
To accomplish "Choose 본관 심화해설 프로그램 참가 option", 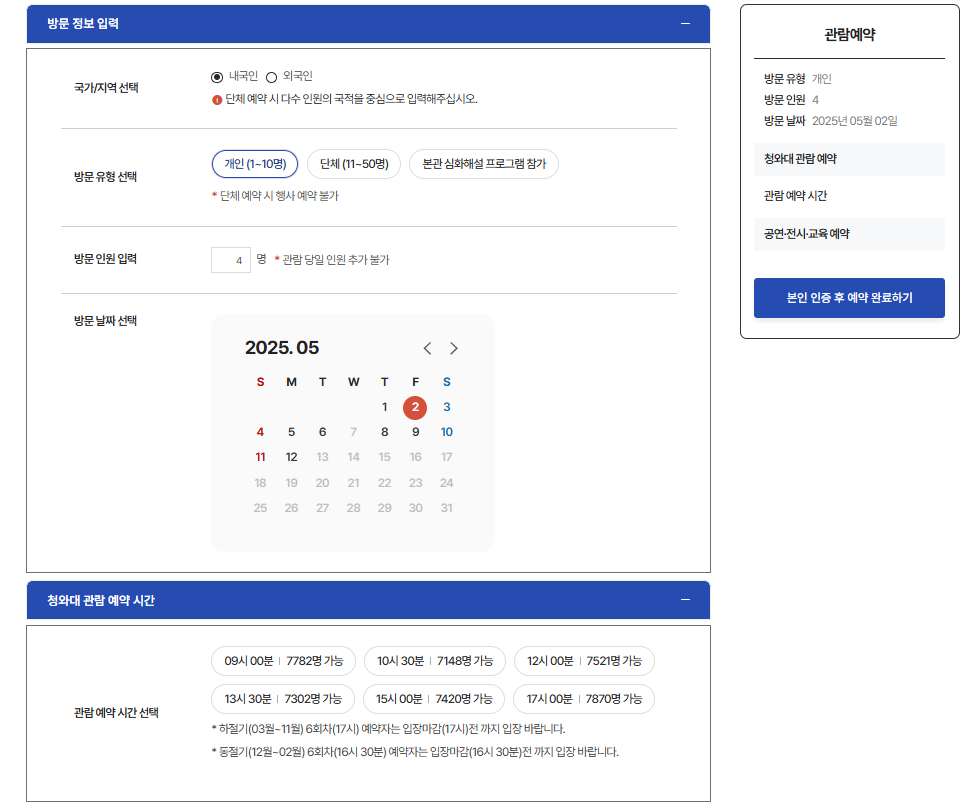I will tap(484, 164).
